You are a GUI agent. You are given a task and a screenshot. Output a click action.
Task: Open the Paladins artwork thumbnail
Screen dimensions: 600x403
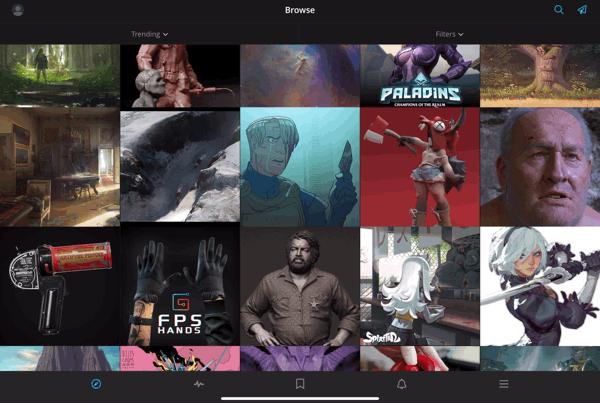click(420, 75)
